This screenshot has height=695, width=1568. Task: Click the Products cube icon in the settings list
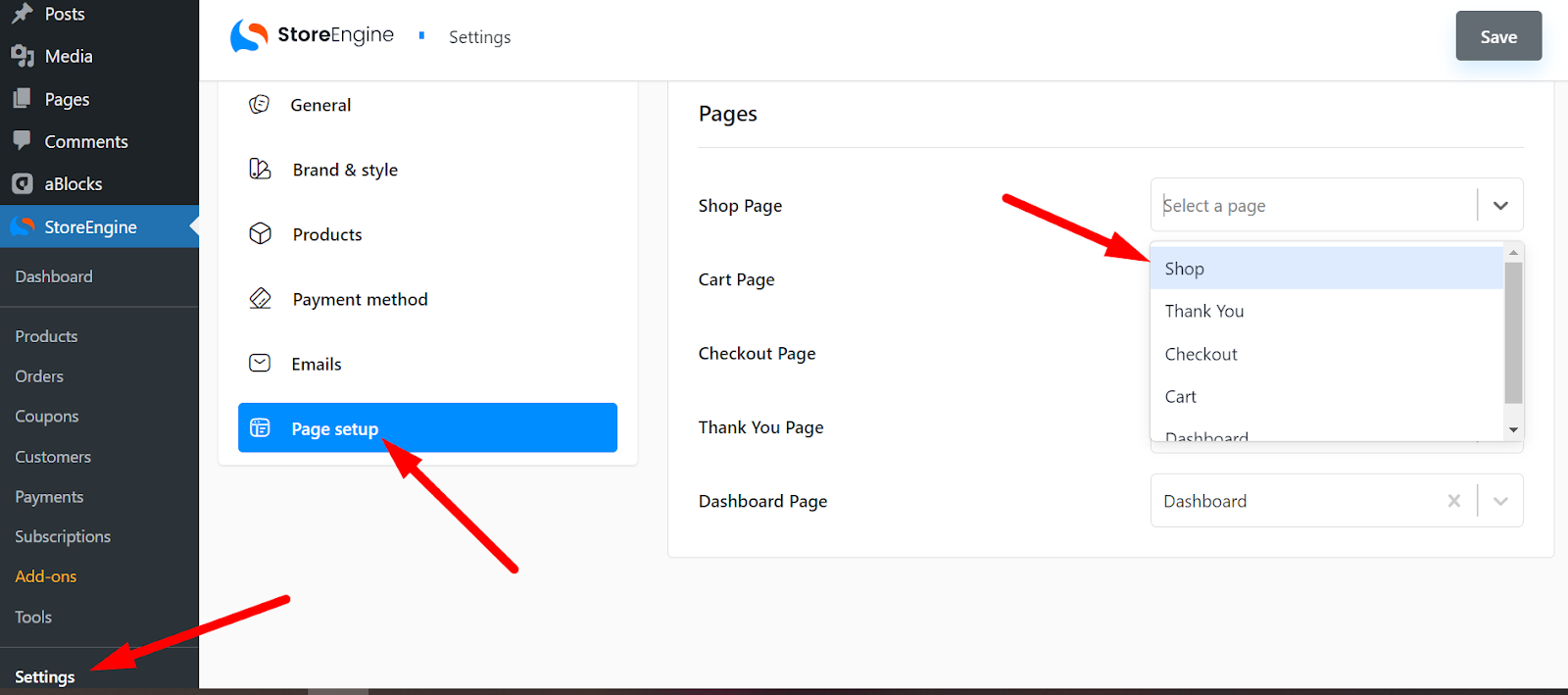coord(260,233)
